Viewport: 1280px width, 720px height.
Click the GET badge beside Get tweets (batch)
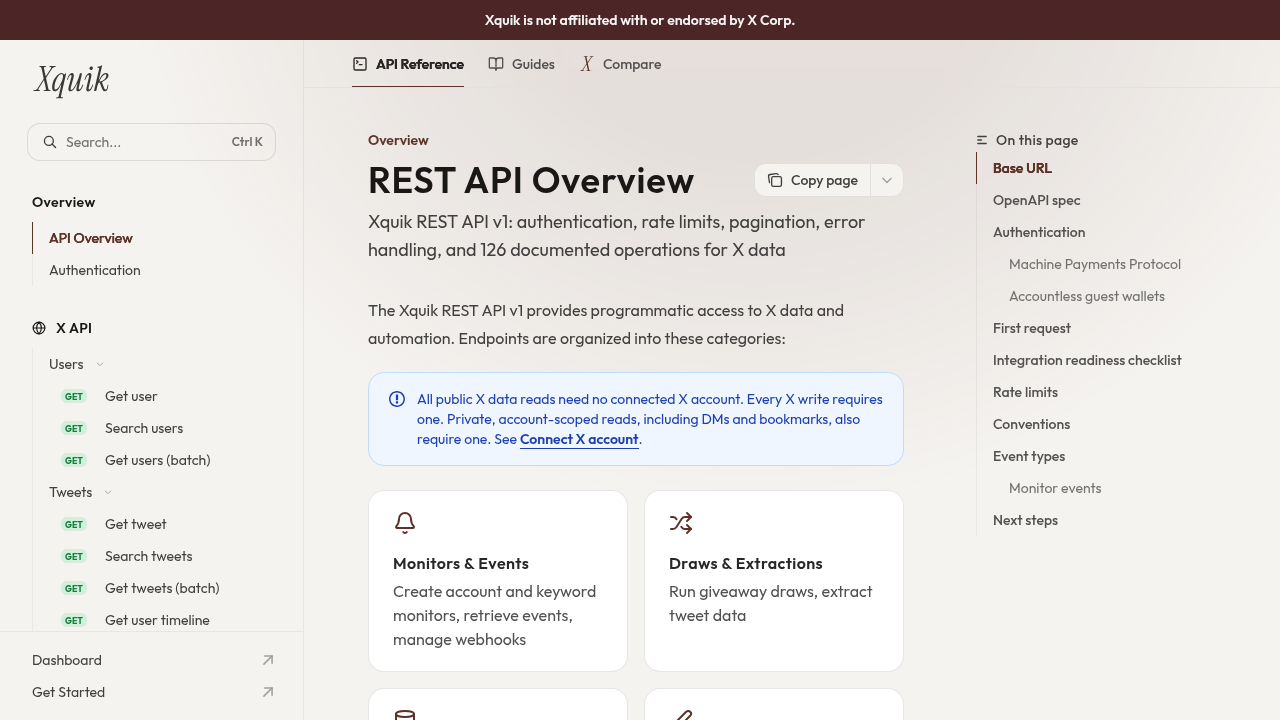tap(74, 588)
